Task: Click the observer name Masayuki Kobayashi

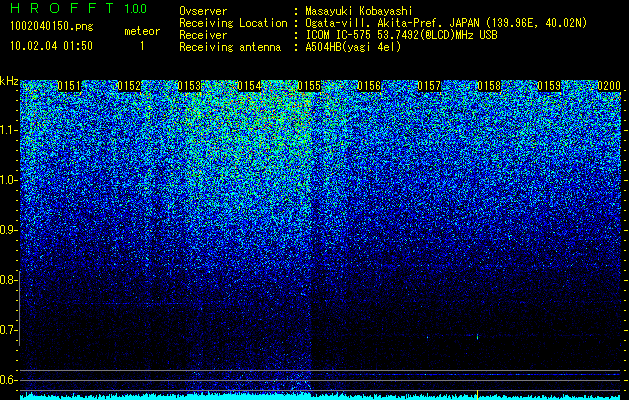Action: (x=359, y=11)
